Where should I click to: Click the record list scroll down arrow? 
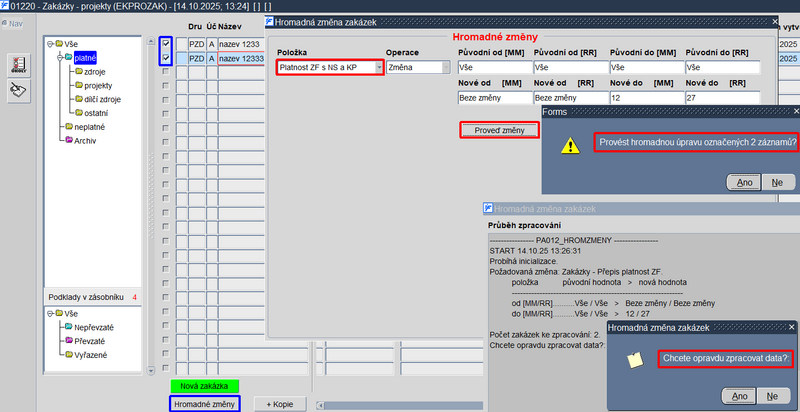pyautogui.click(x=151, y=371)
